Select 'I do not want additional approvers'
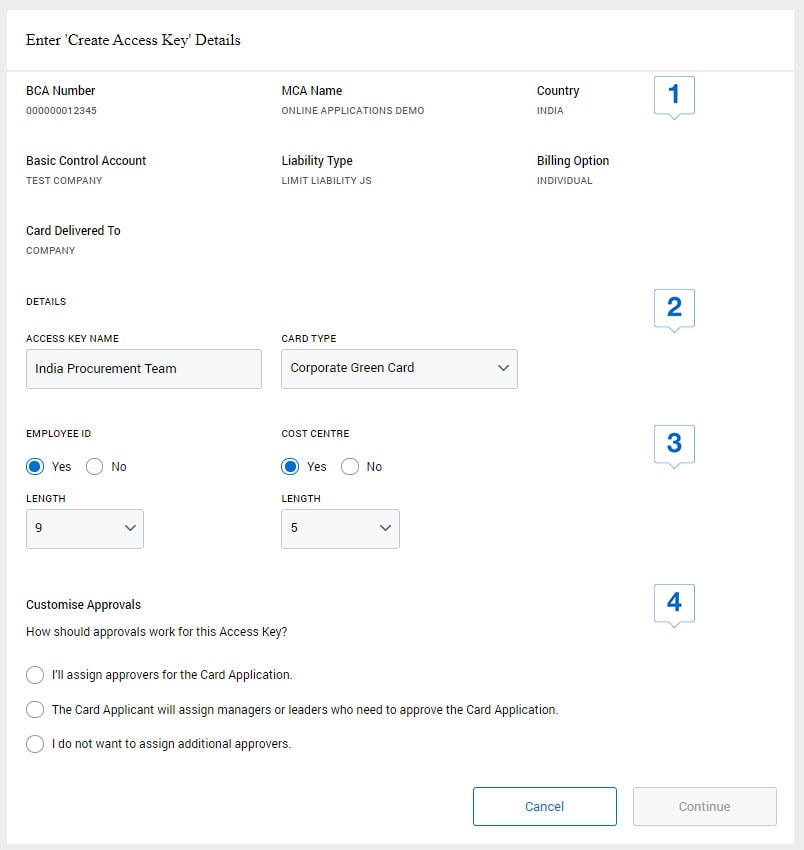804x850 pixels. pyautogui.click(x=35, y=744)
